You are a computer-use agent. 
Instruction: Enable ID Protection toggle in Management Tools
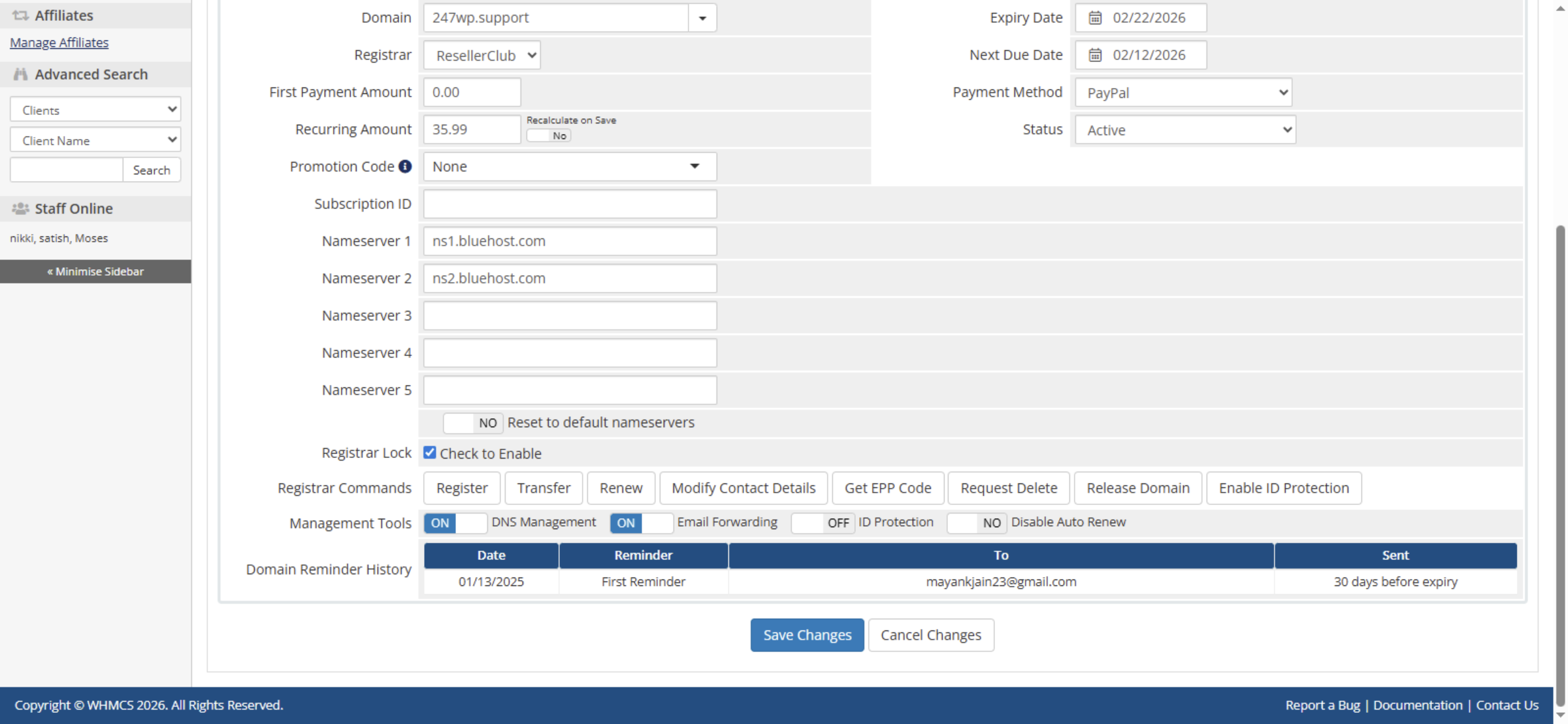(x=823, y=523)
